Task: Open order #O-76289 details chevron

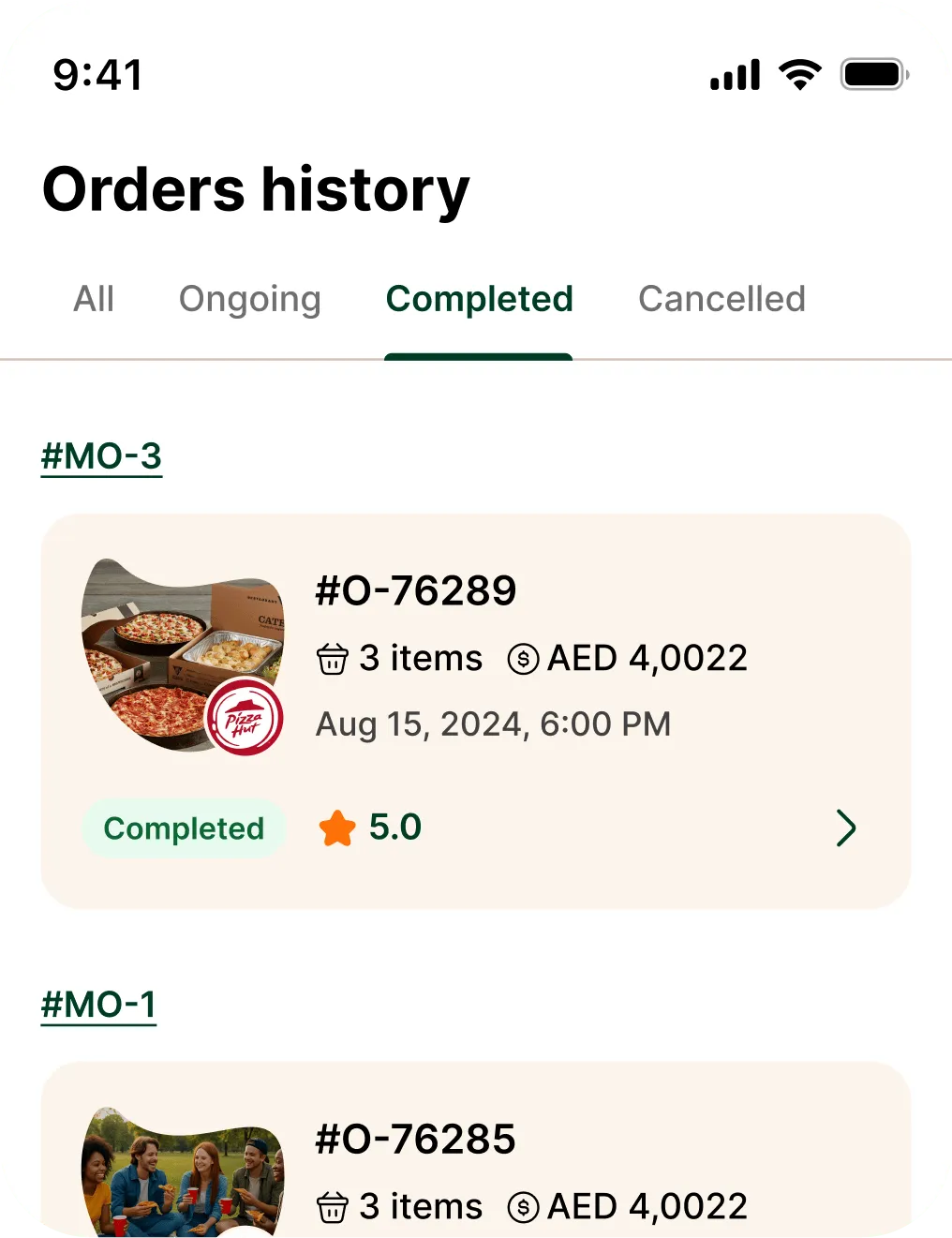Action: [845, 828]
